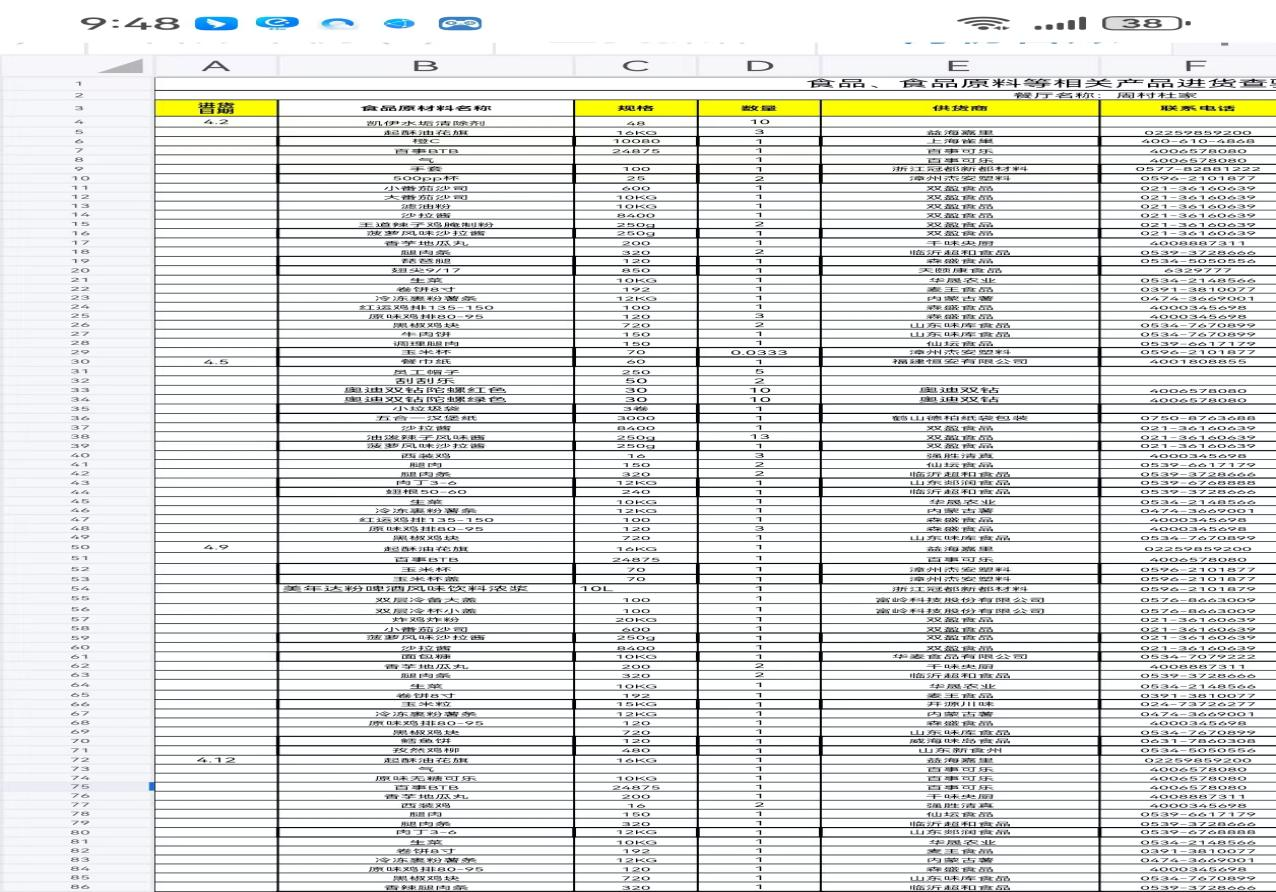Click the spec cell 20KG
Screen dimensions: 1276x892
(636, 619)
